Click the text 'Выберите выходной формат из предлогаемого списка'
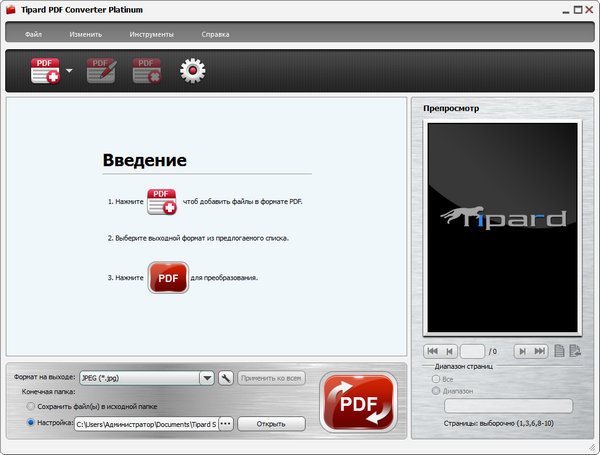Screen dimensions: 600x455 pos(202,238)
